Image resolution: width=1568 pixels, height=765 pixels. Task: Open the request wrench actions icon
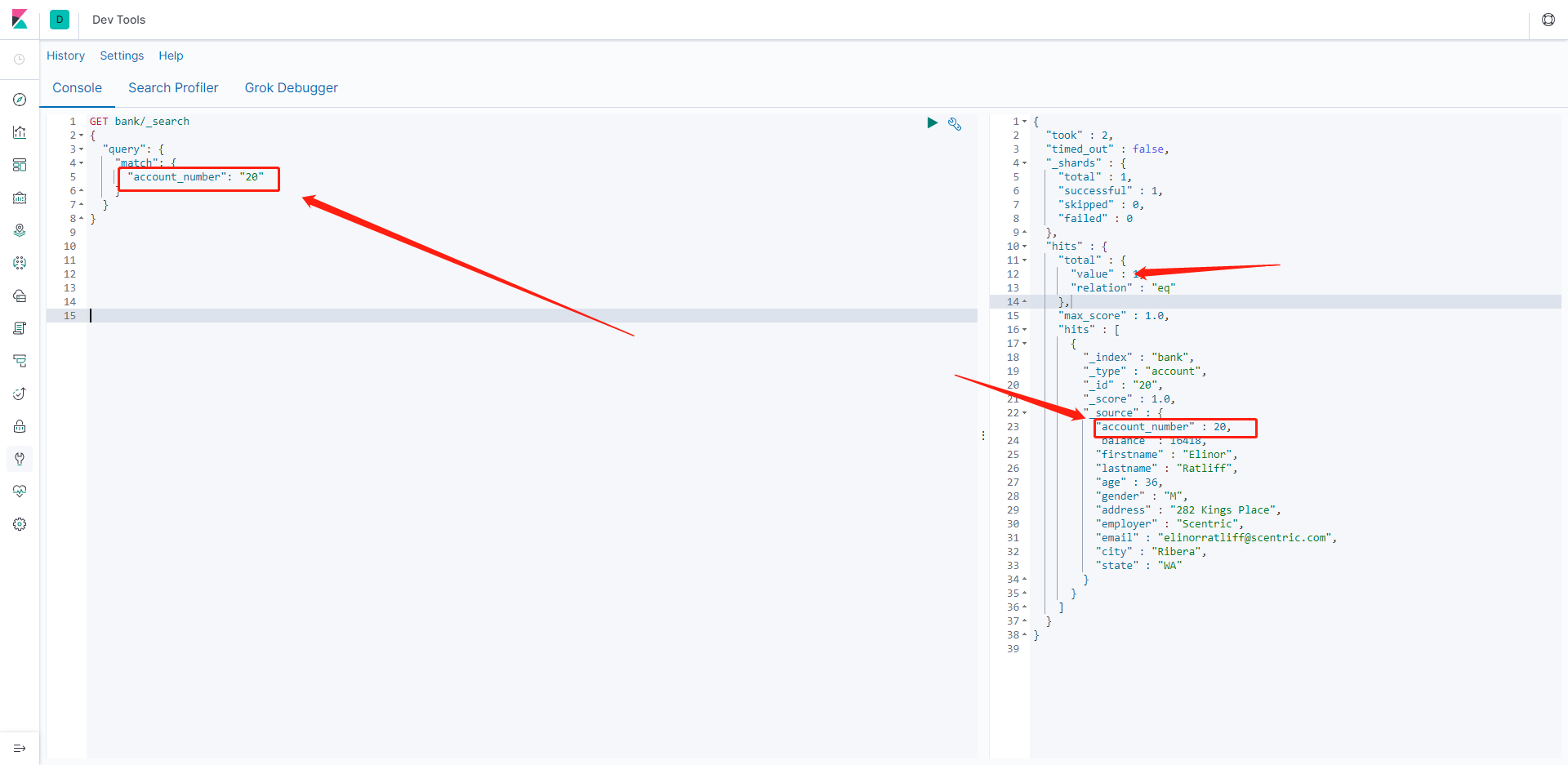[x=955, y=123]
